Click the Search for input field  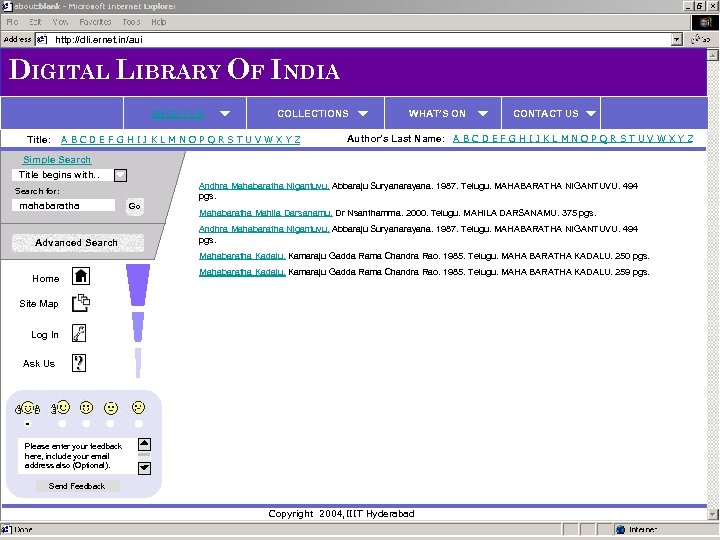pyautogui.click(x=63, y=205)
